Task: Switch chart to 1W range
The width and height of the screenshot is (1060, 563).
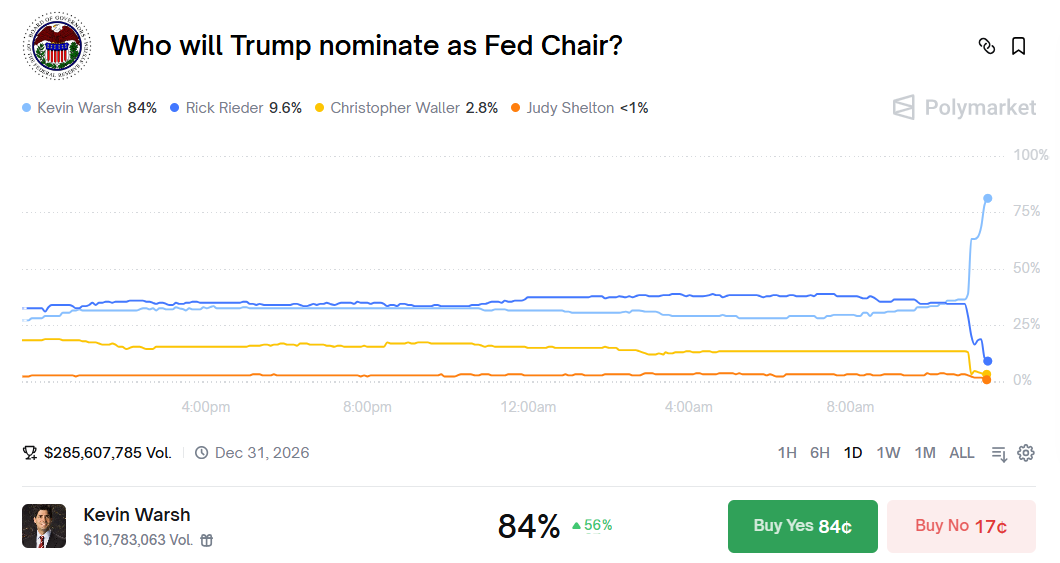Action: coord(888,453)
